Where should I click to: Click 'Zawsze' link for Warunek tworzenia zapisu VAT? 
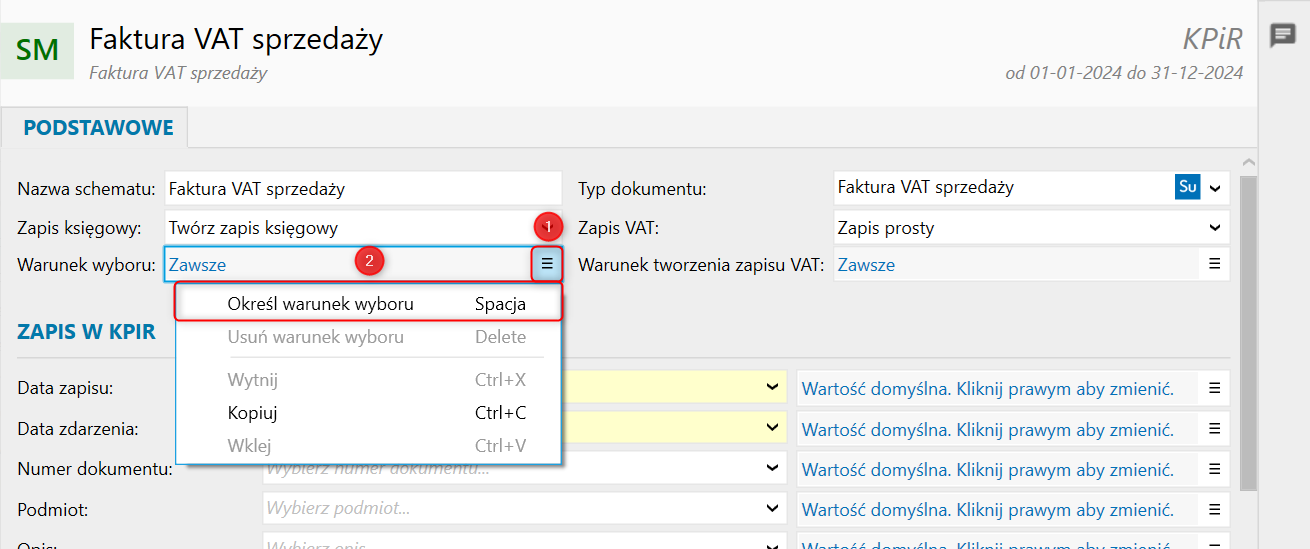(x=866, y=265)
